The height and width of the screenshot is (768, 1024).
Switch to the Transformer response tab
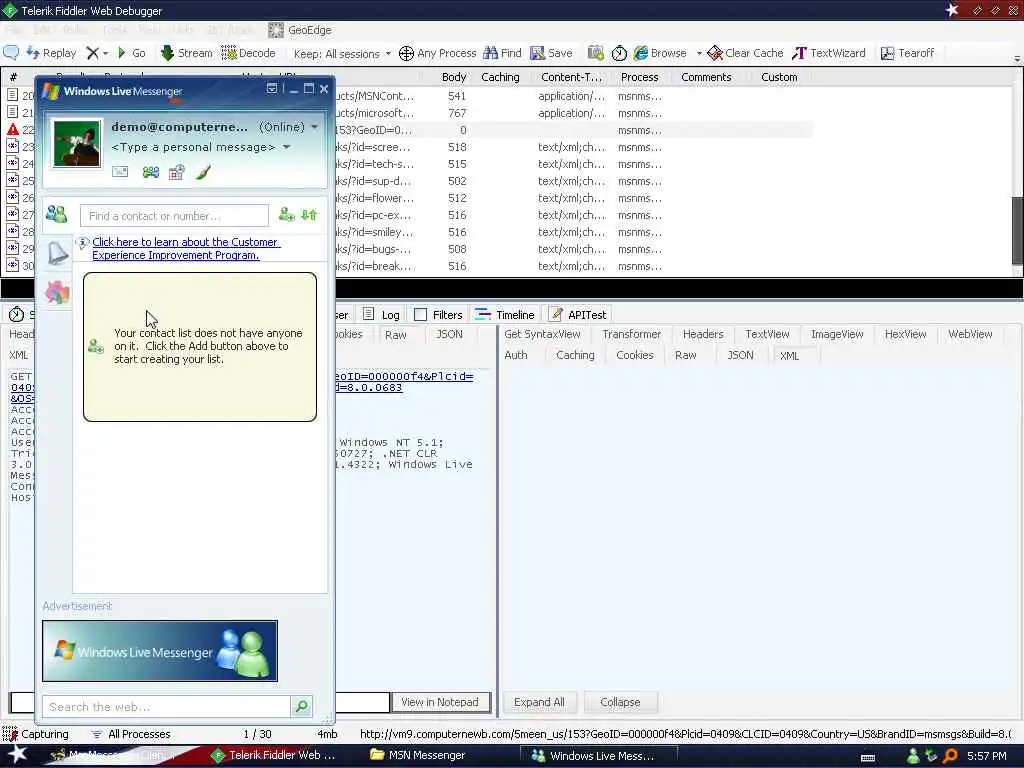click(x=632, y=334)
